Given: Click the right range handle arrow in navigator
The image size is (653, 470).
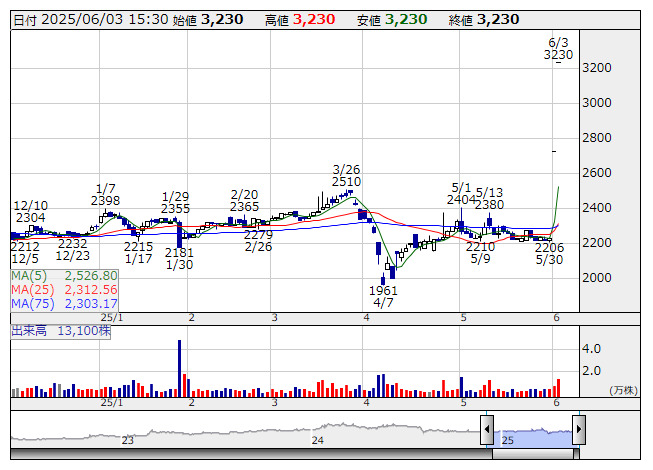Looking at the screenshot, I should 578,430.
